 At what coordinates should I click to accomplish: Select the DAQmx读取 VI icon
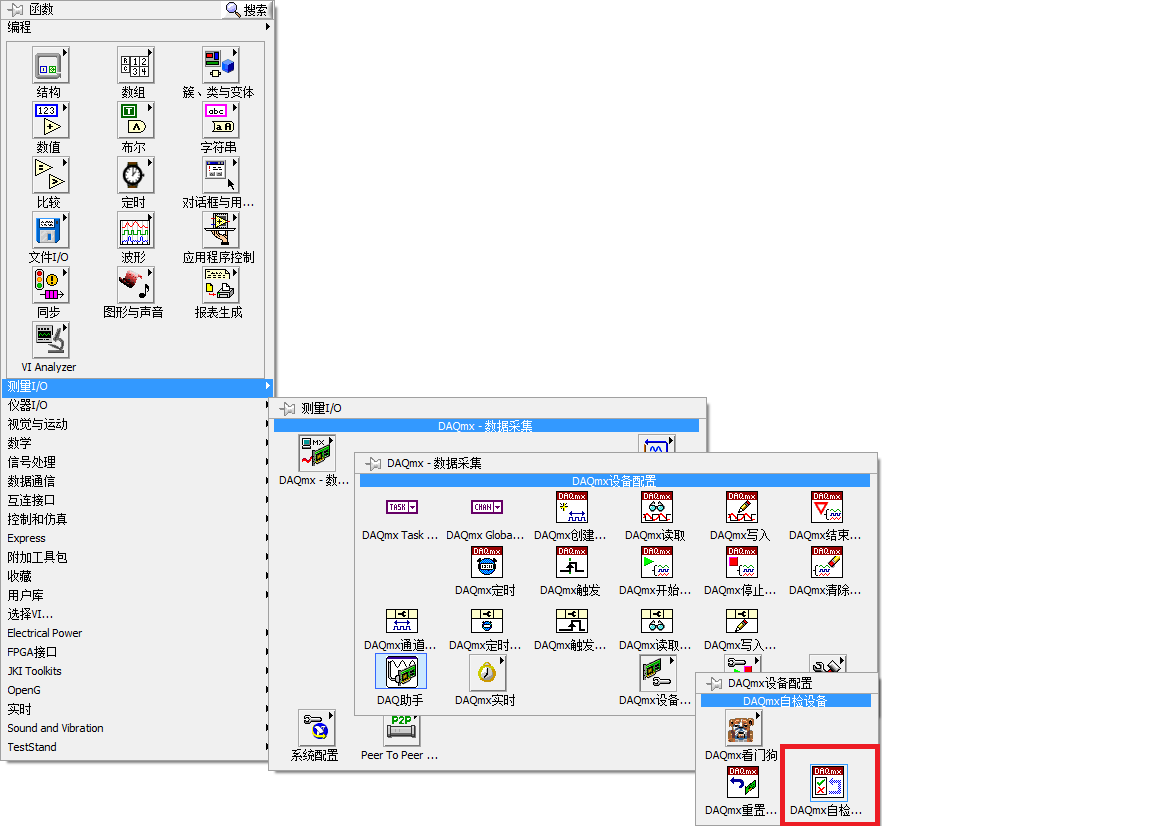(657, 507)
